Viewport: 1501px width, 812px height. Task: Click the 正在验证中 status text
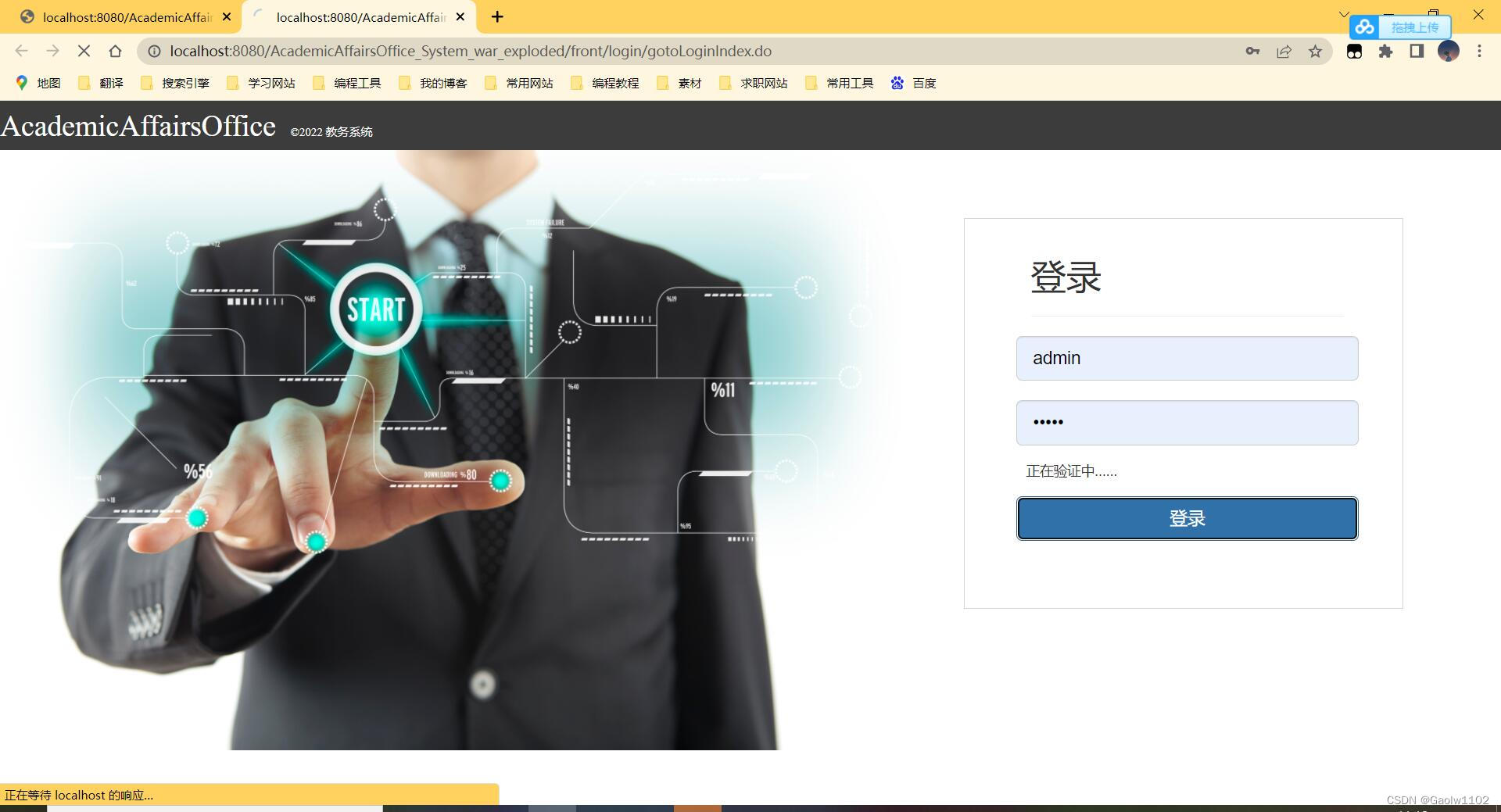[1071, 471]
